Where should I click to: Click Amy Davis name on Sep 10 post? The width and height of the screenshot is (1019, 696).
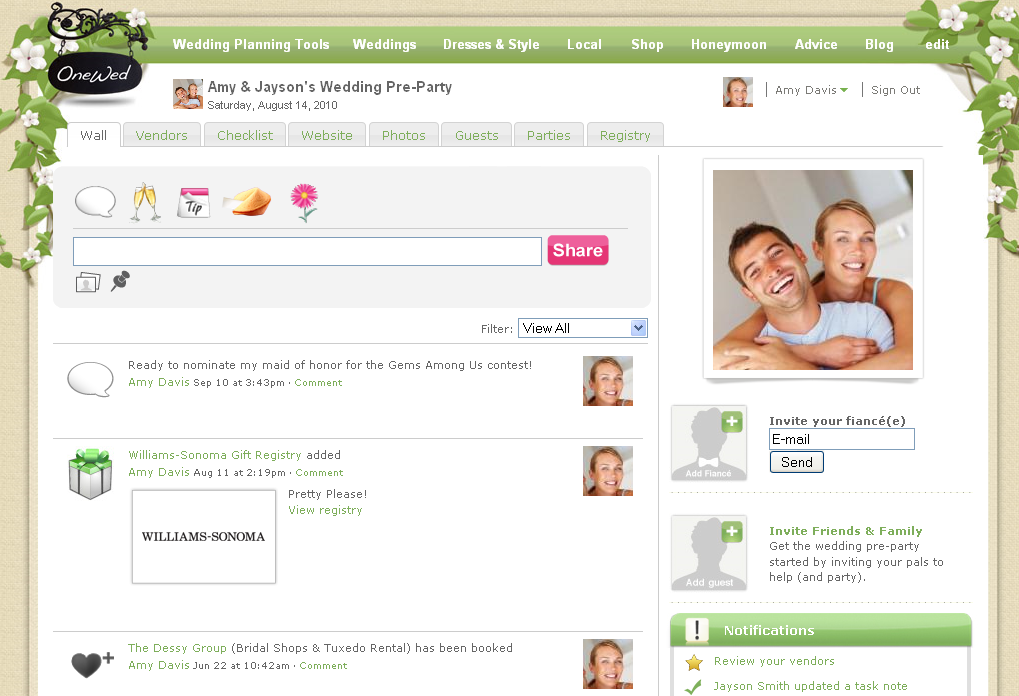coord(159,382)
